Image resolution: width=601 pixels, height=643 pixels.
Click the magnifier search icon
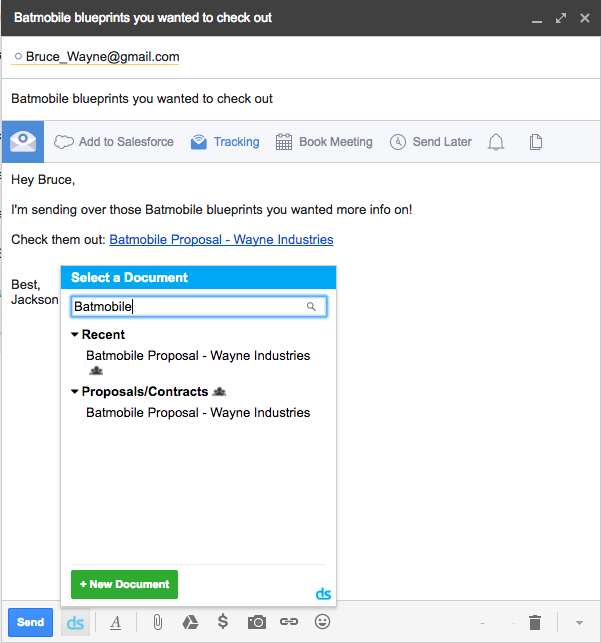point(311,307)
